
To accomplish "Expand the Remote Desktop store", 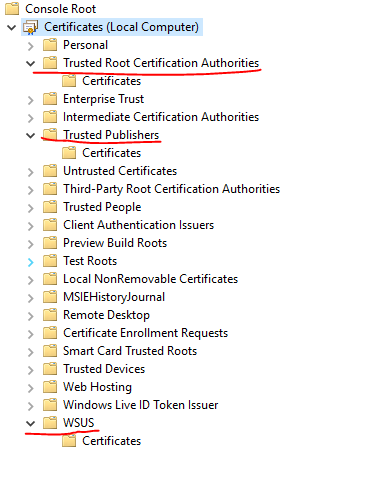I will [x=31, y=316].
